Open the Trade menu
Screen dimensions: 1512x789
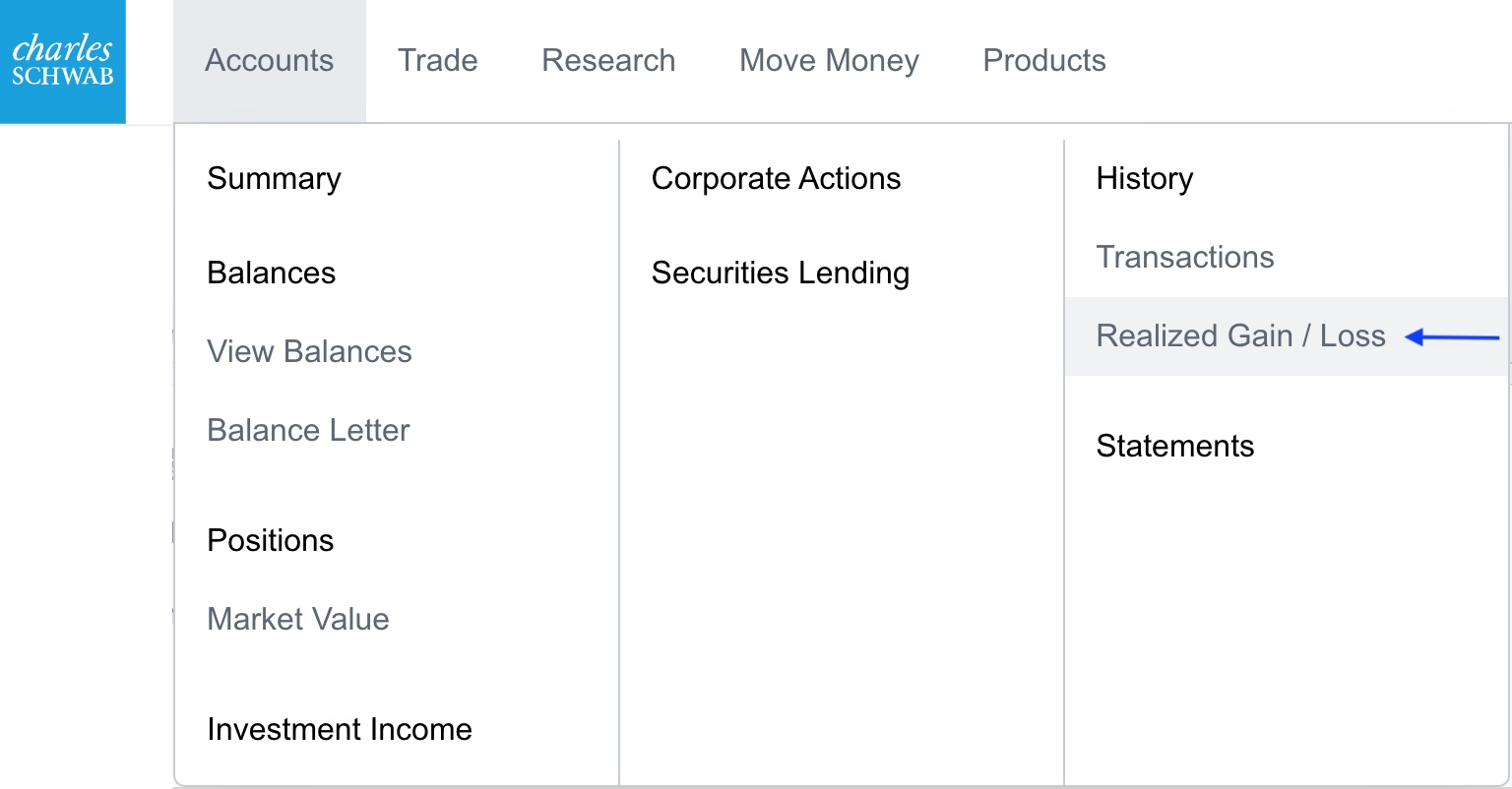[x=437, y=61]
